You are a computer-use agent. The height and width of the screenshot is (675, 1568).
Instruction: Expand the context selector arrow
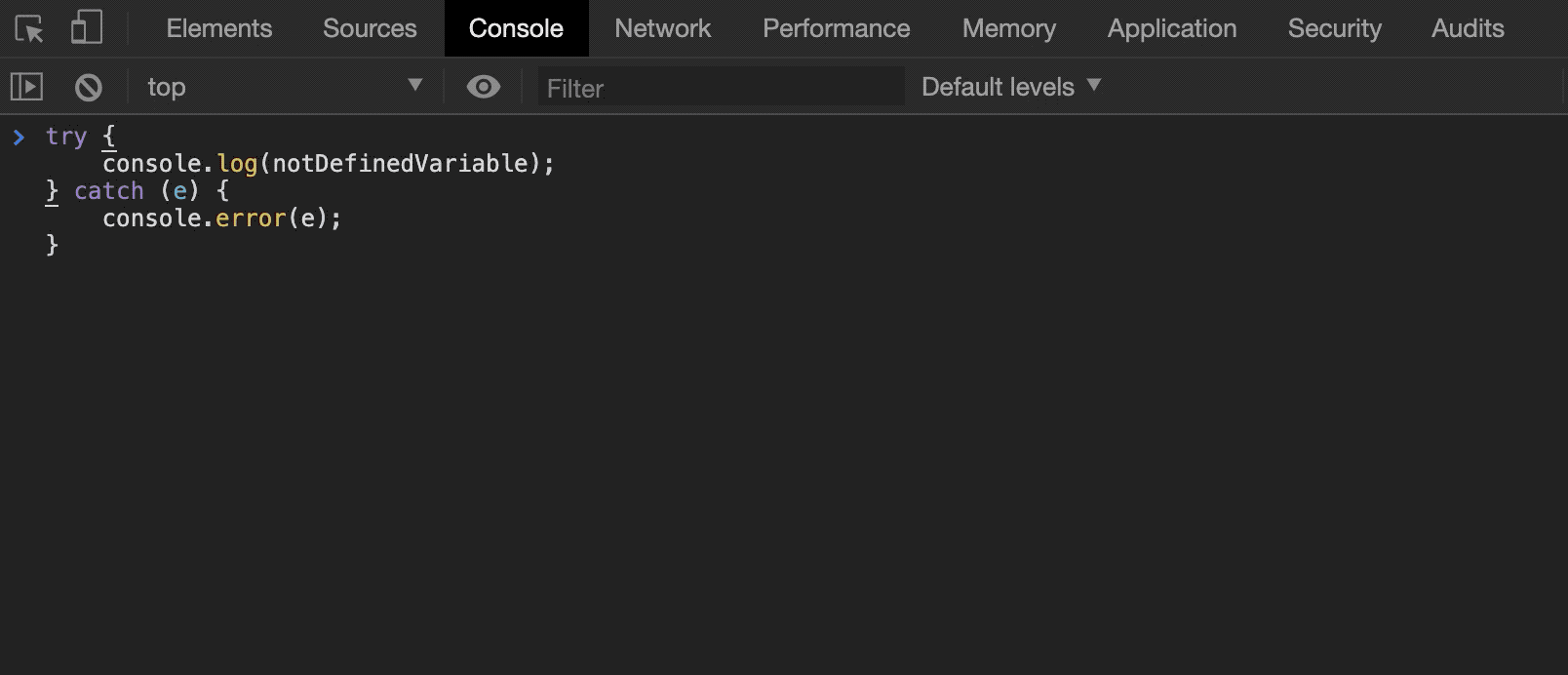pyautogui.click(x=415, y=85)
